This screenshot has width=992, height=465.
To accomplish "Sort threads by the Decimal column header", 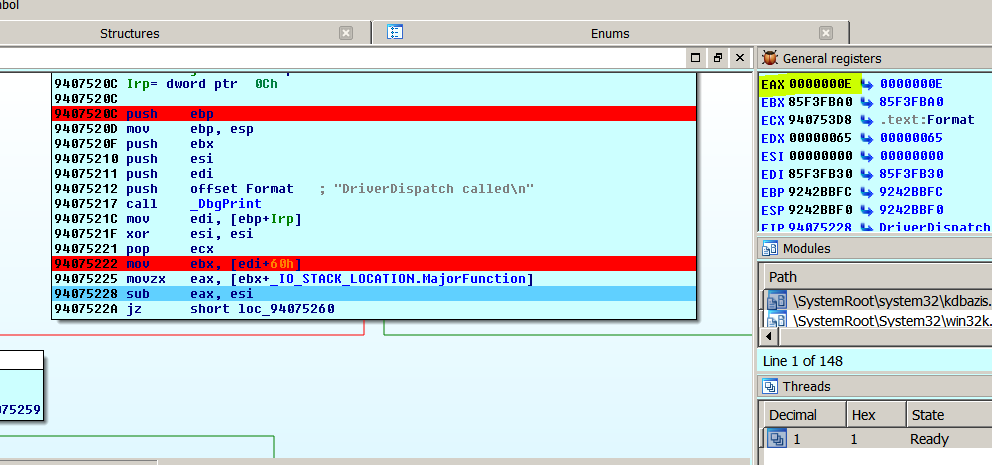I will click(792, 414).
